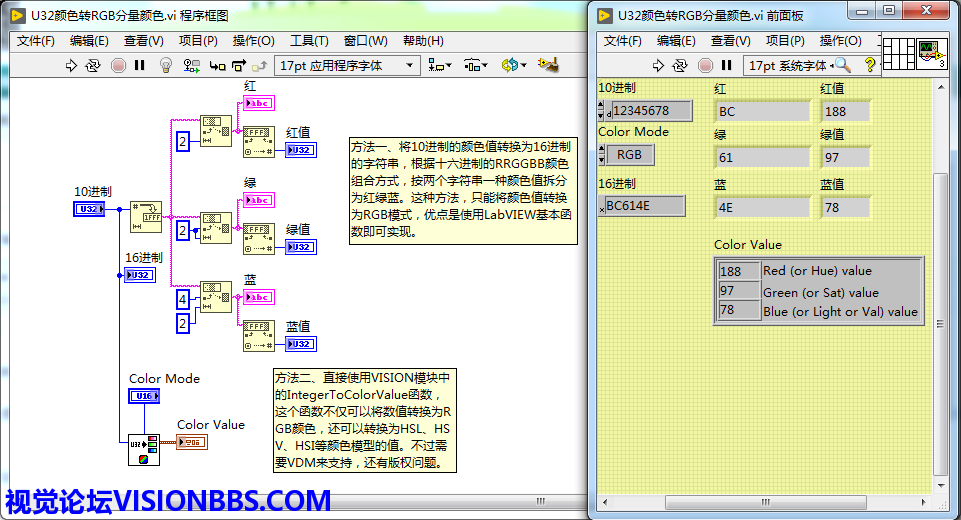Screen dimensions: 961x520
Task: Pause execution in the front panel toolbar
Action: (727, 65)
